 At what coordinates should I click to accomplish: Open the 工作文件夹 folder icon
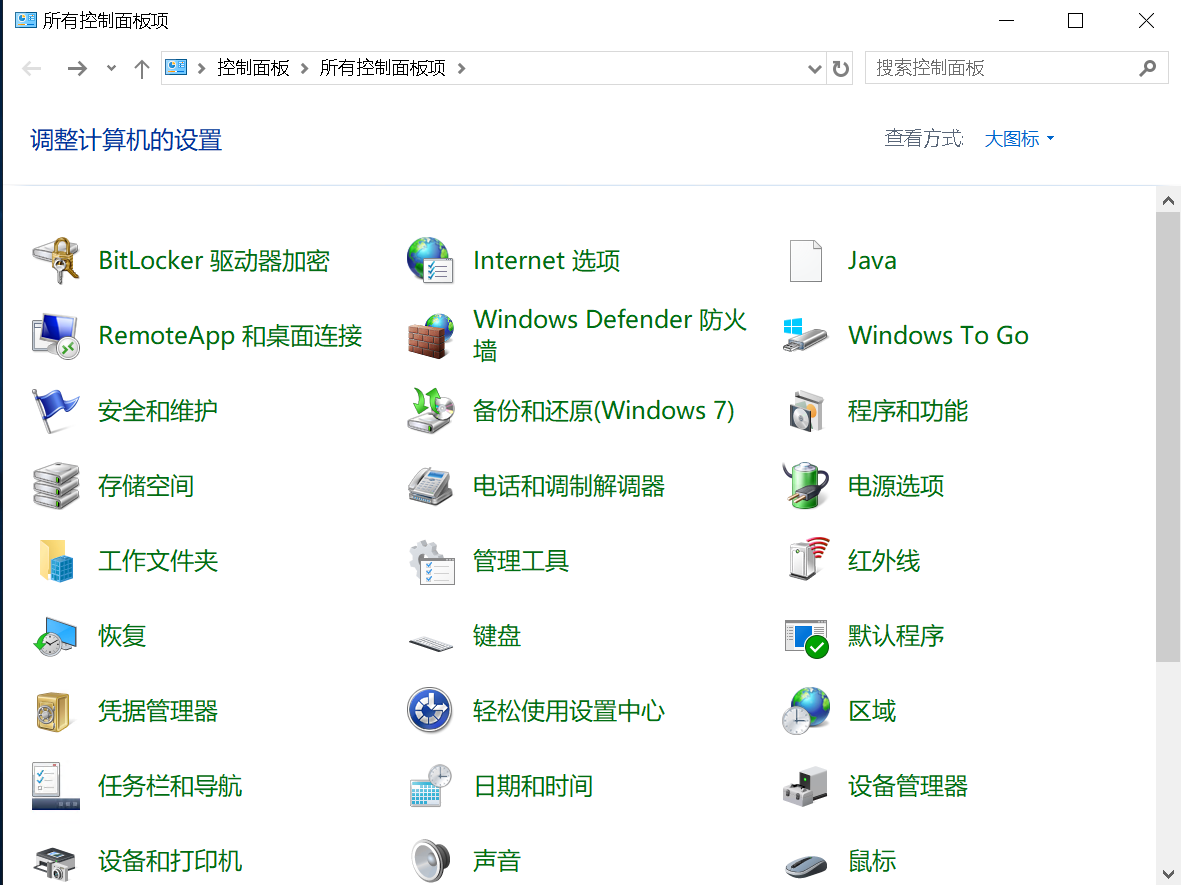56,560
